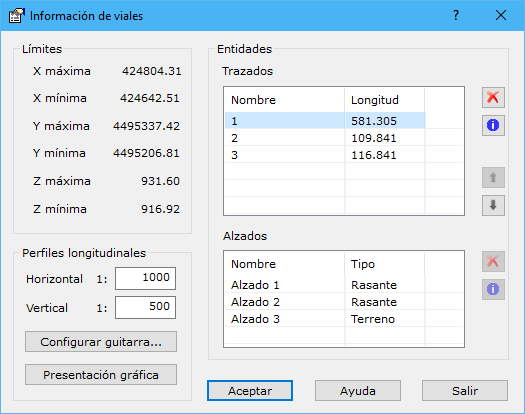Click length value 116.841
Screen dimensions: 525x414
tap(374, 155)
